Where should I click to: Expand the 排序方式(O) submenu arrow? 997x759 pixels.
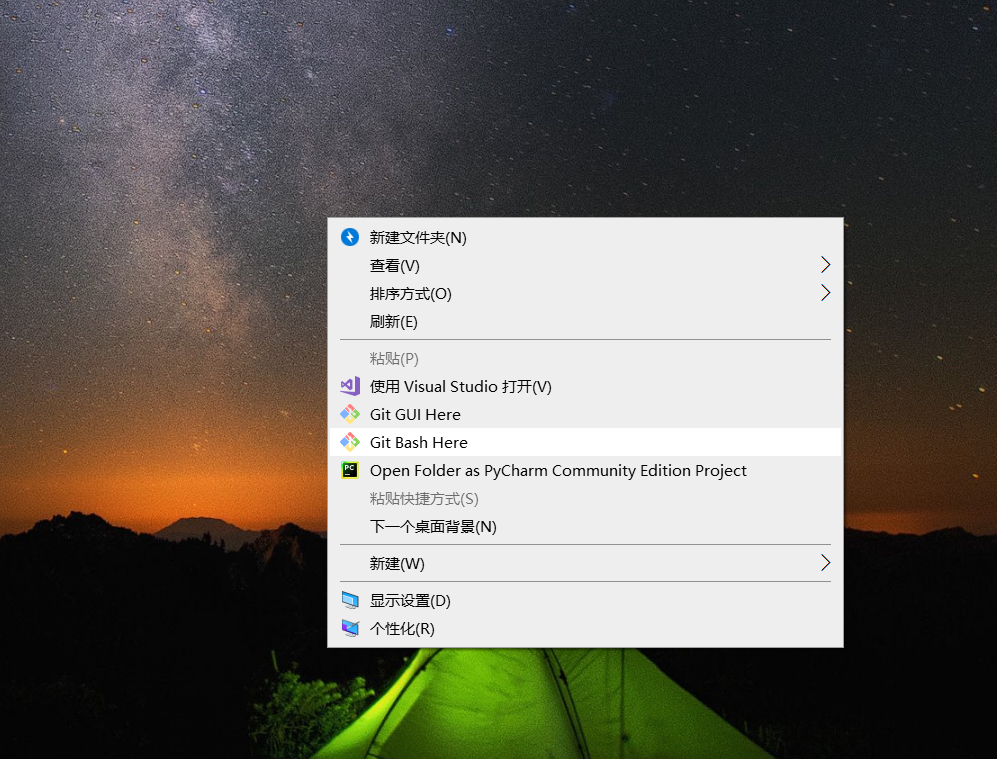click(x=825, y=292)
